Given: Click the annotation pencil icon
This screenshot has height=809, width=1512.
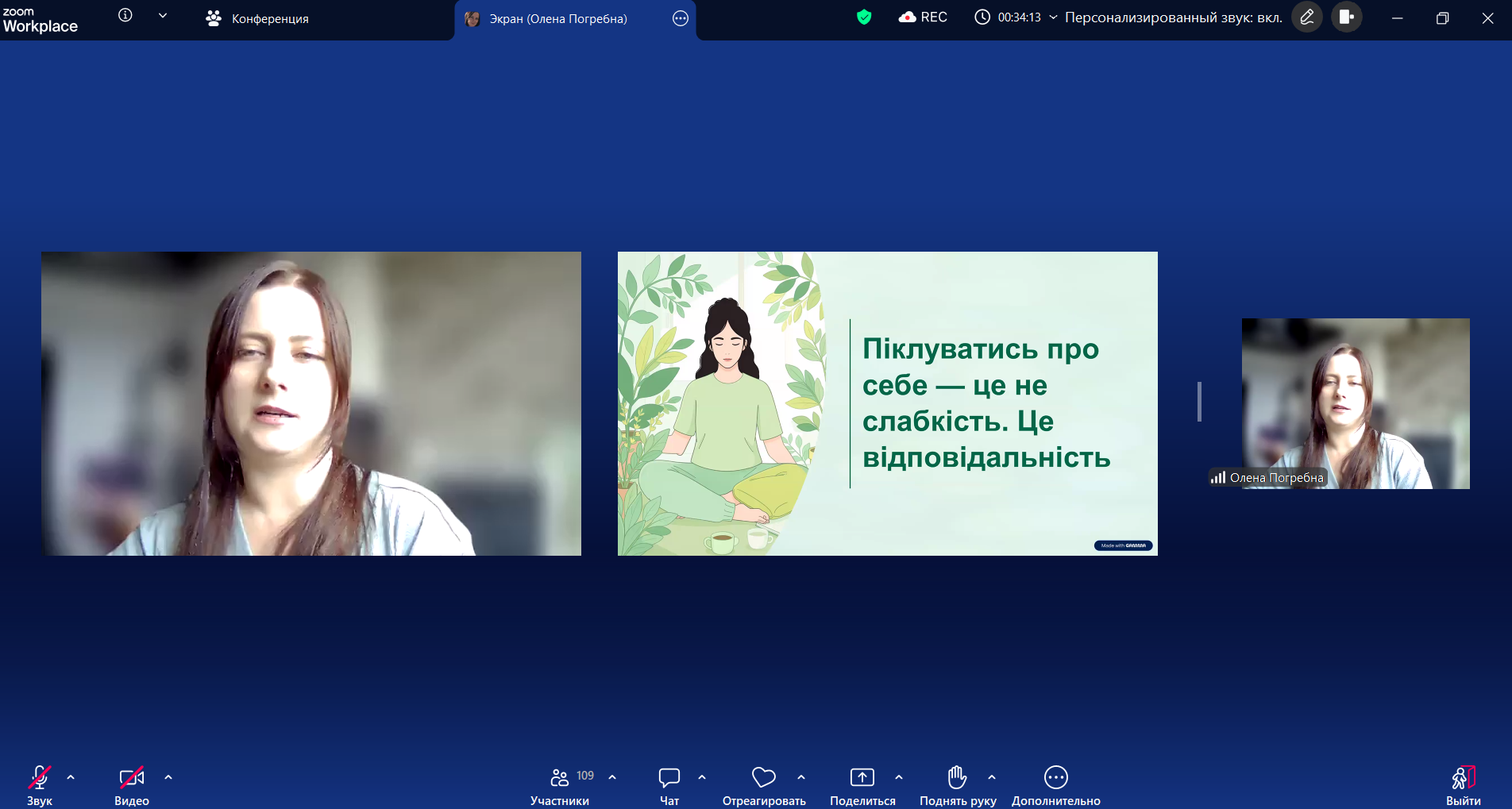Looking at the screenshot, I should 1306,17.
